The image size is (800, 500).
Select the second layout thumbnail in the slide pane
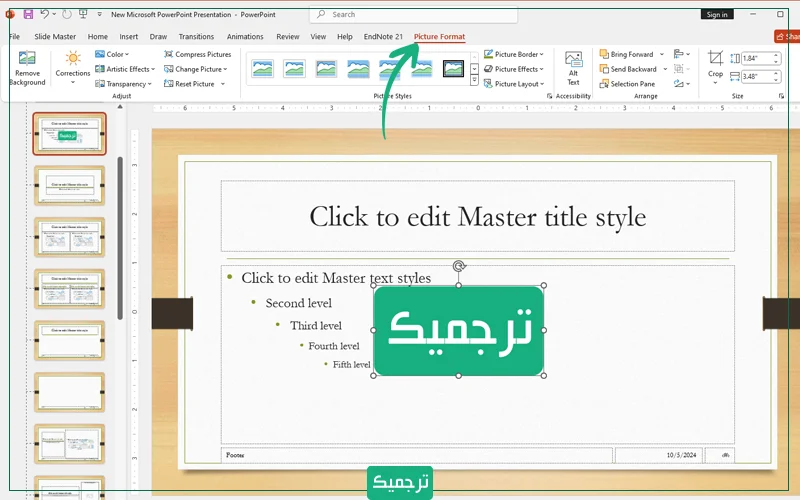point(69,186)
